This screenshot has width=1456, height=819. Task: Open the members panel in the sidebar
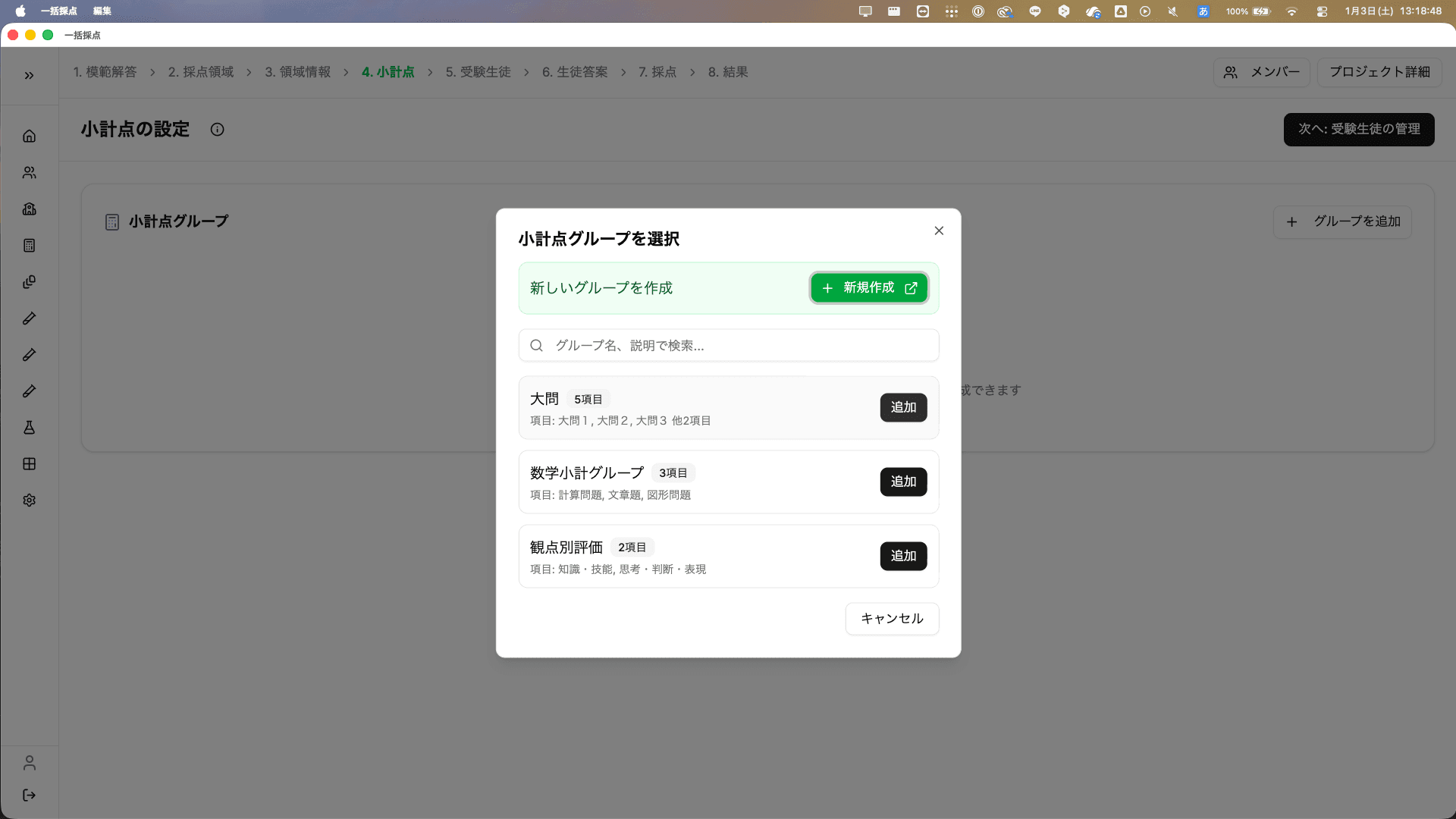click(x=29, y=172)
